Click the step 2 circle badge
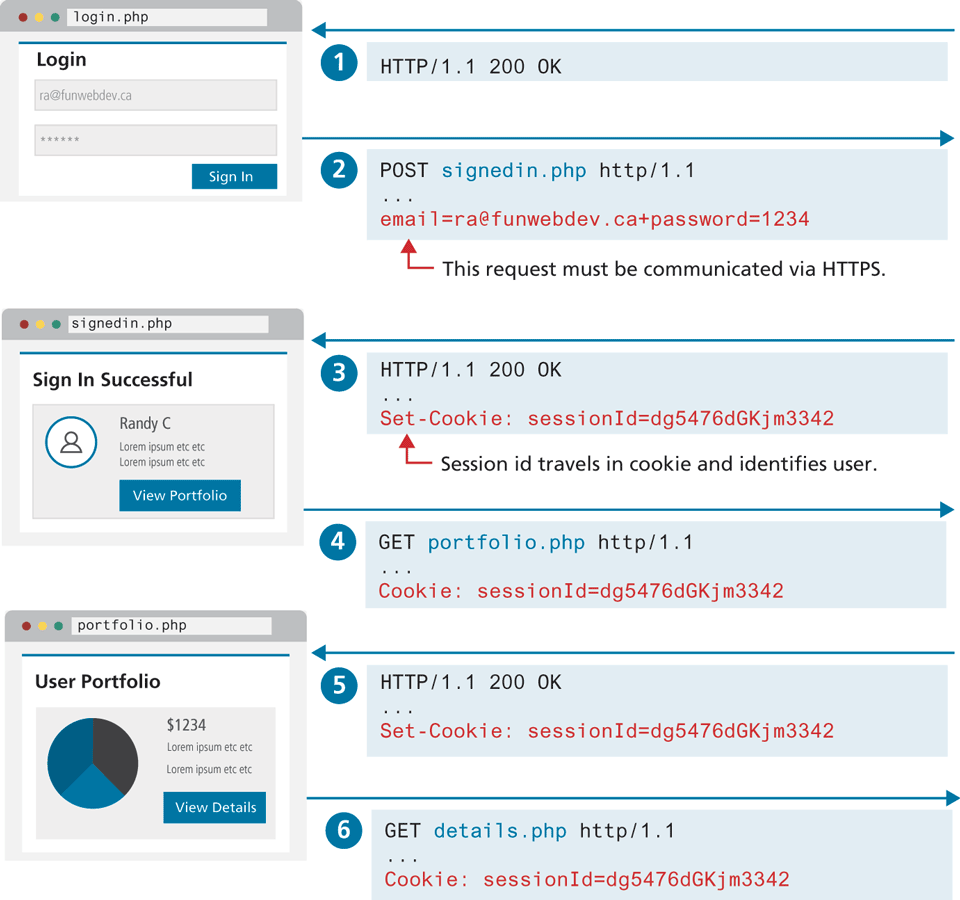Viewport: 960px width, 900px height. coord(339,169)
